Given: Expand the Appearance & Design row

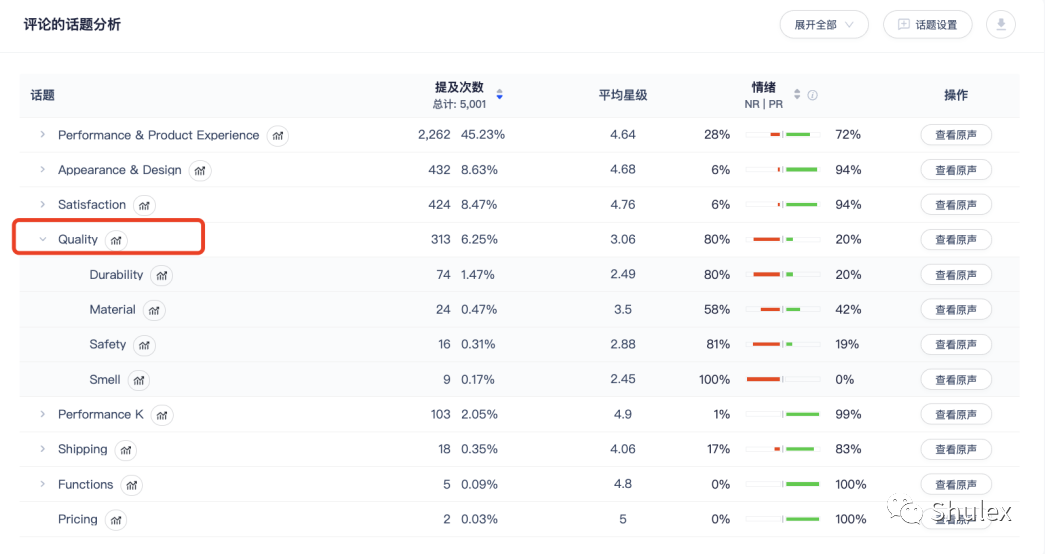Looking at the screenshot, I should point(42,169).
